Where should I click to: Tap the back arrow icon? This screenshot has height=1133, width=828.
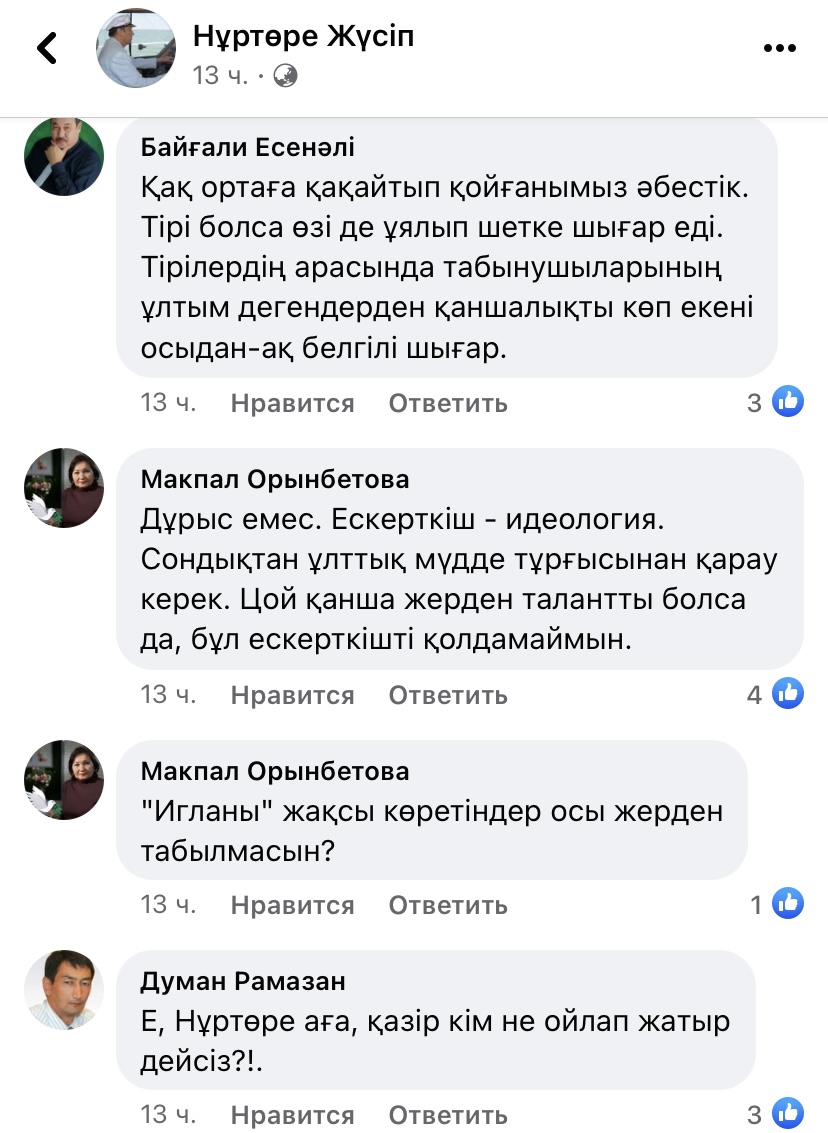point(47,48)
